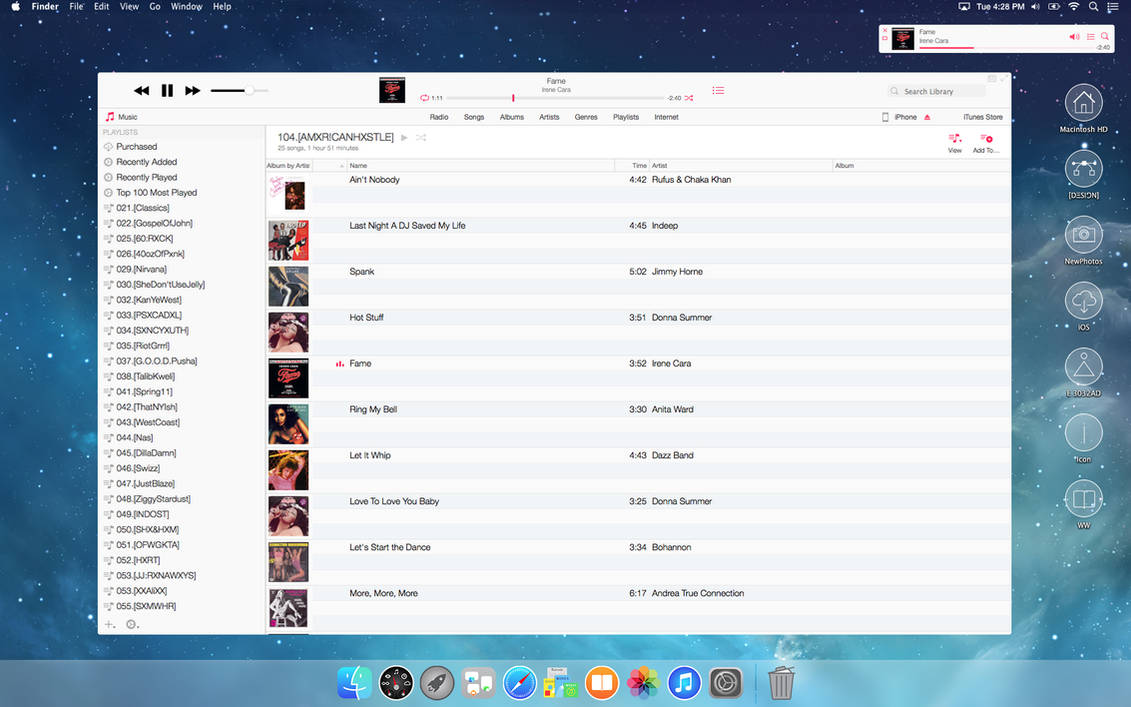Open iTunes from the Dock

684,682
